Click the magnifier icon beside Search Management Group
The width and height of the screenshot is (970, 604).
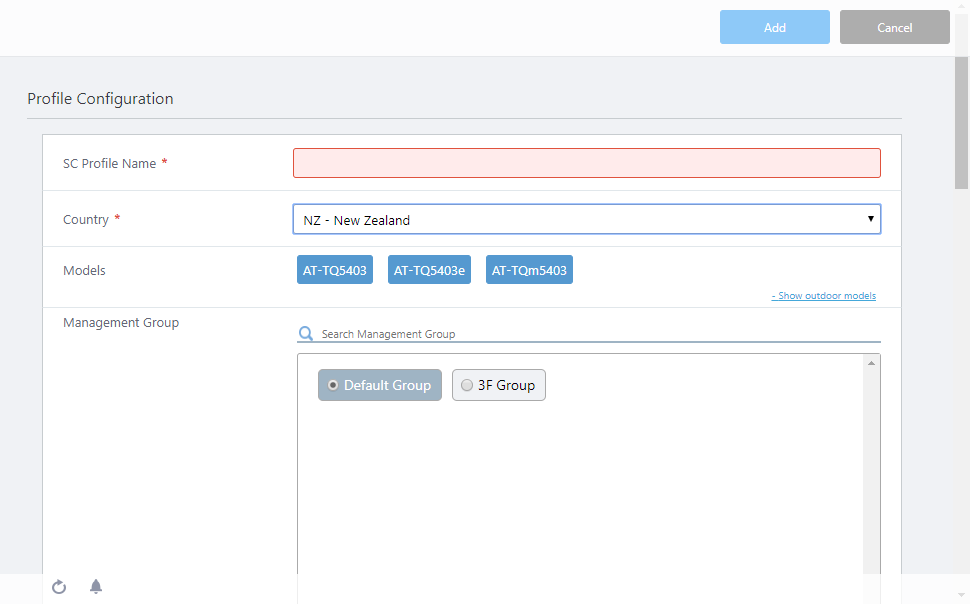(x=306, y=334)
